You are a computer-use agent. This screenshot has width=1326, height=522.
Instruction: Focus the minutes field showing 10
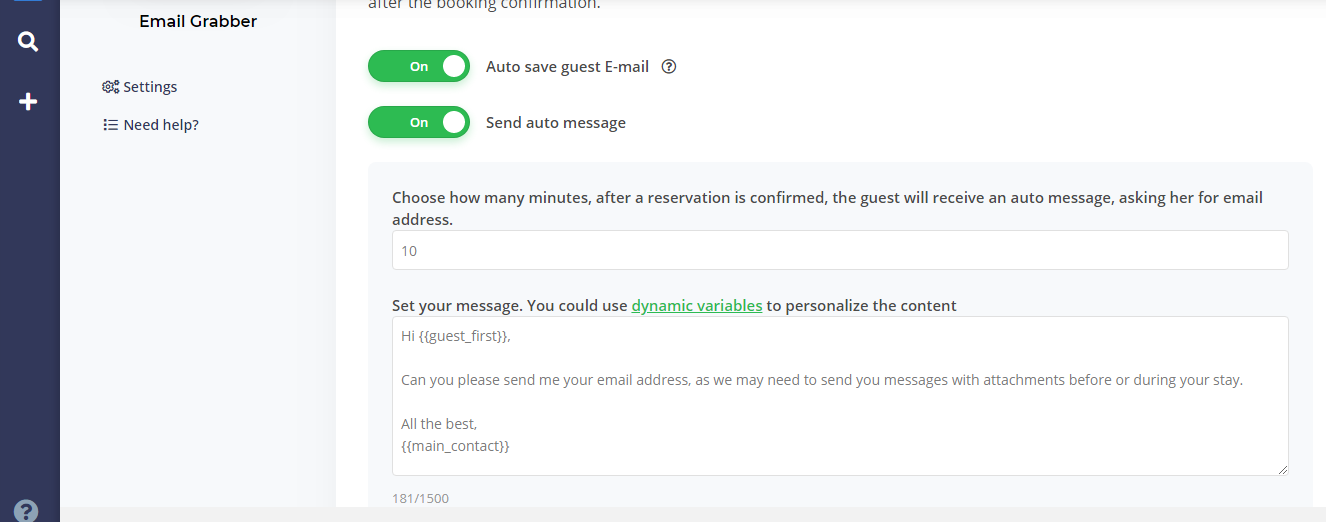click(x=840, y=250)
